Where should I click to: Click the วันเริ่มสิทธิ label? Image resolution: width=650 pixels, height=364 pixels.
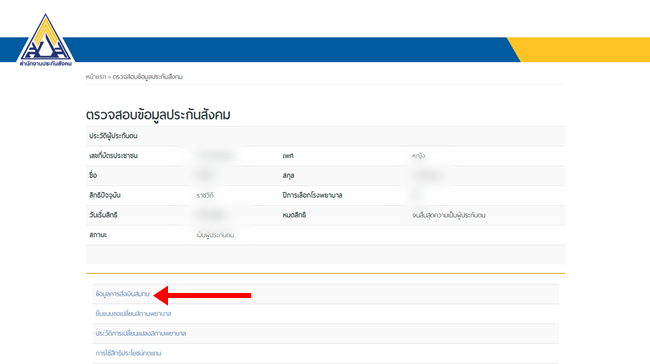[x=103, y=215]
